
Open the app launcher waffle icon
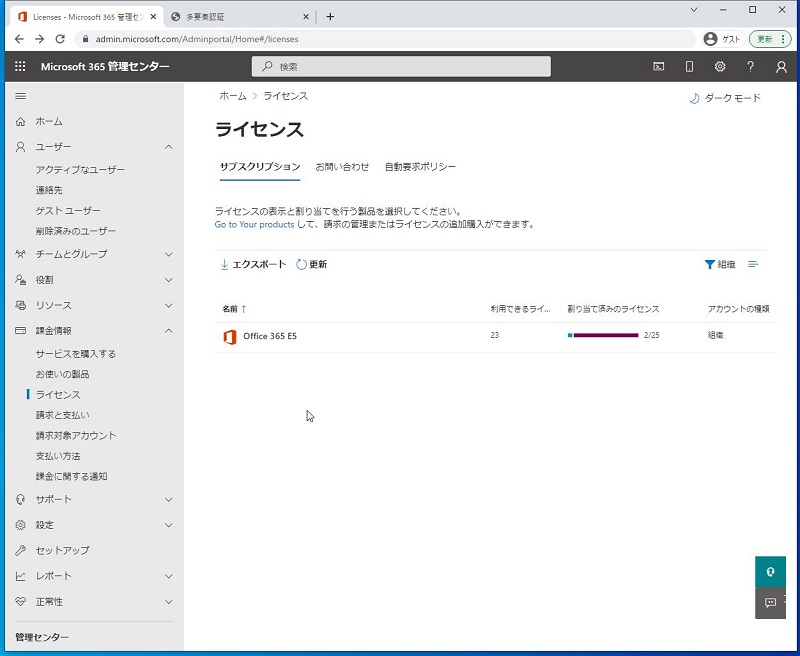coord(20,66)
